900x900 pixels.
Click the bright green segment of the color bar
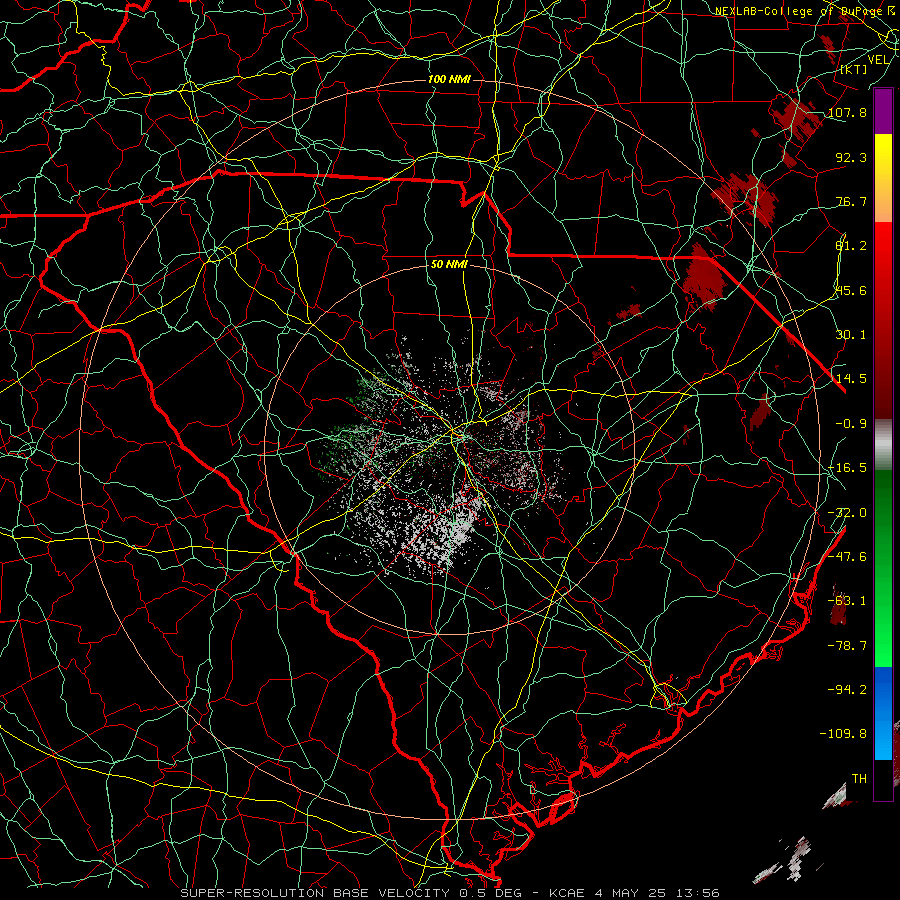(883, 569)
